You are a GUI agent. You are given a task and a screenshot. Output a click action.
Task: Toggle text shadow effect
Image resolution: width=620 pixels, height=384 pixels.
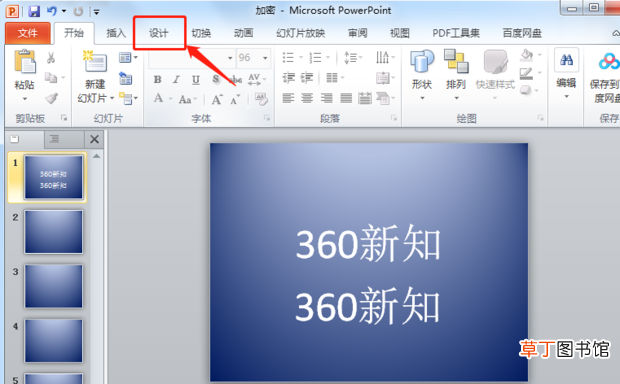point(215,79)
